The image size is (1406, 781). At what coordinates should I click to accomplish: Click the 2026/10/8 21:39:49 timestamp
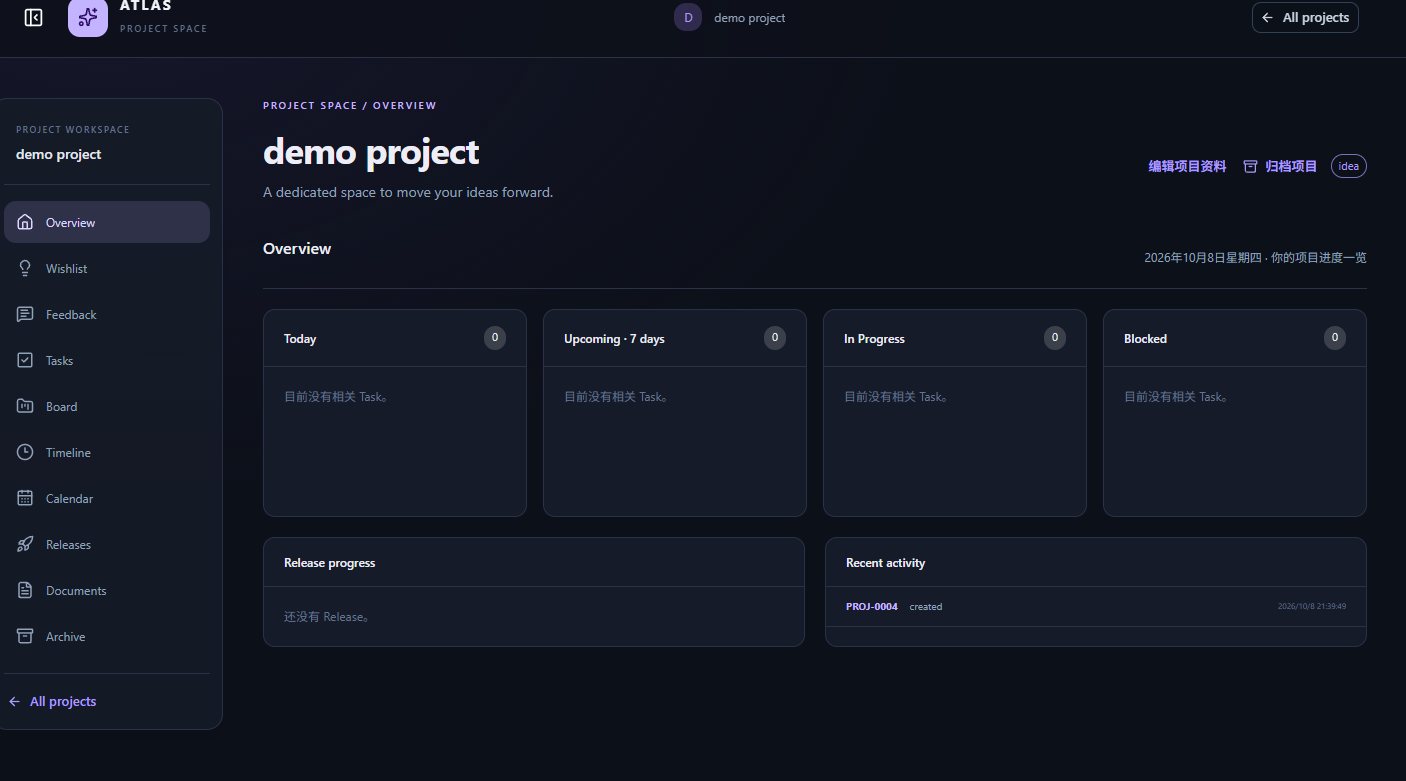(1312, 606)
